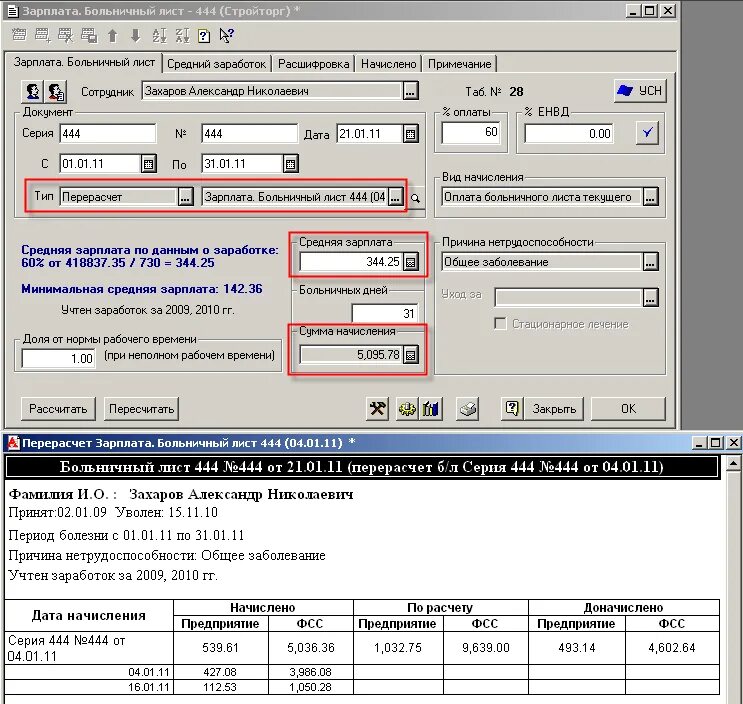This screenshot has width=743, height=704.
Task: Click the blue checkmark ЕНВД button
Action: tap(647, 133)
